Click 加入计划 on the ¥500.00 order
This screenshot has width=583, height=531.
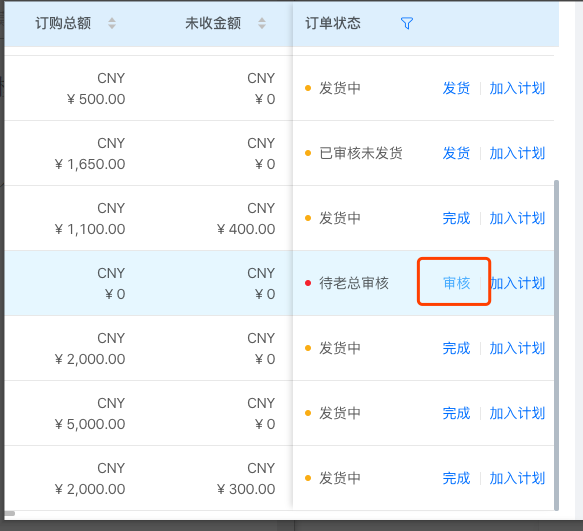[x=517, y=88]
